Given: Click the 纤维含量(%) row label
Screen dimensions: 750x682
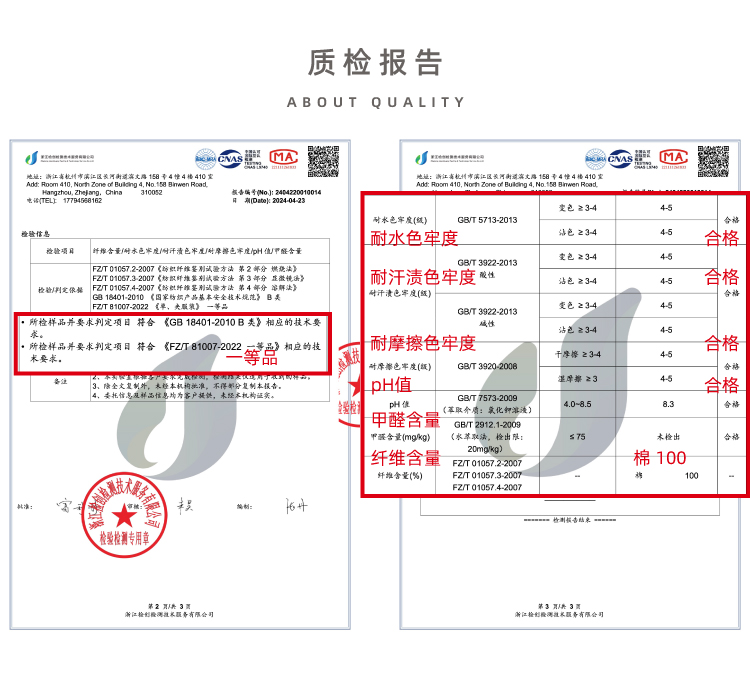Looking at the screenshot, I should point(400,475).
